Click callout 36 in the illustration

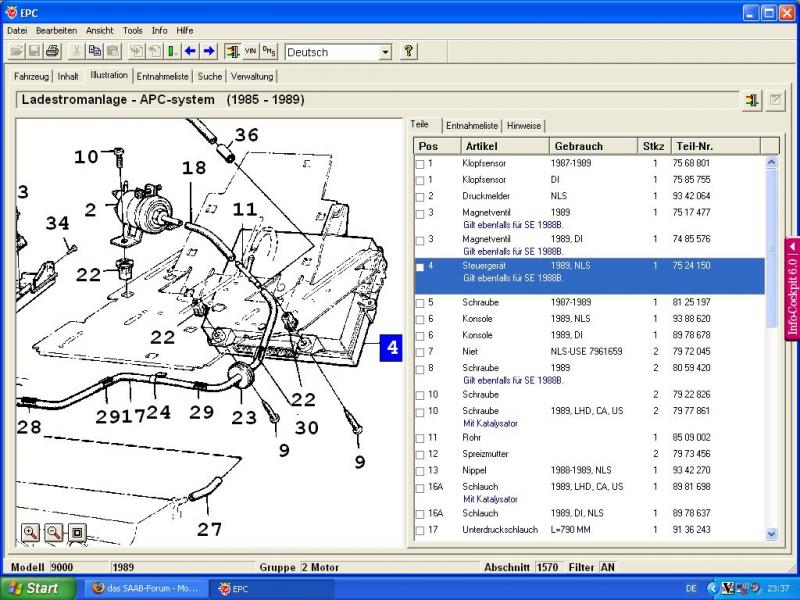[246, 135]
